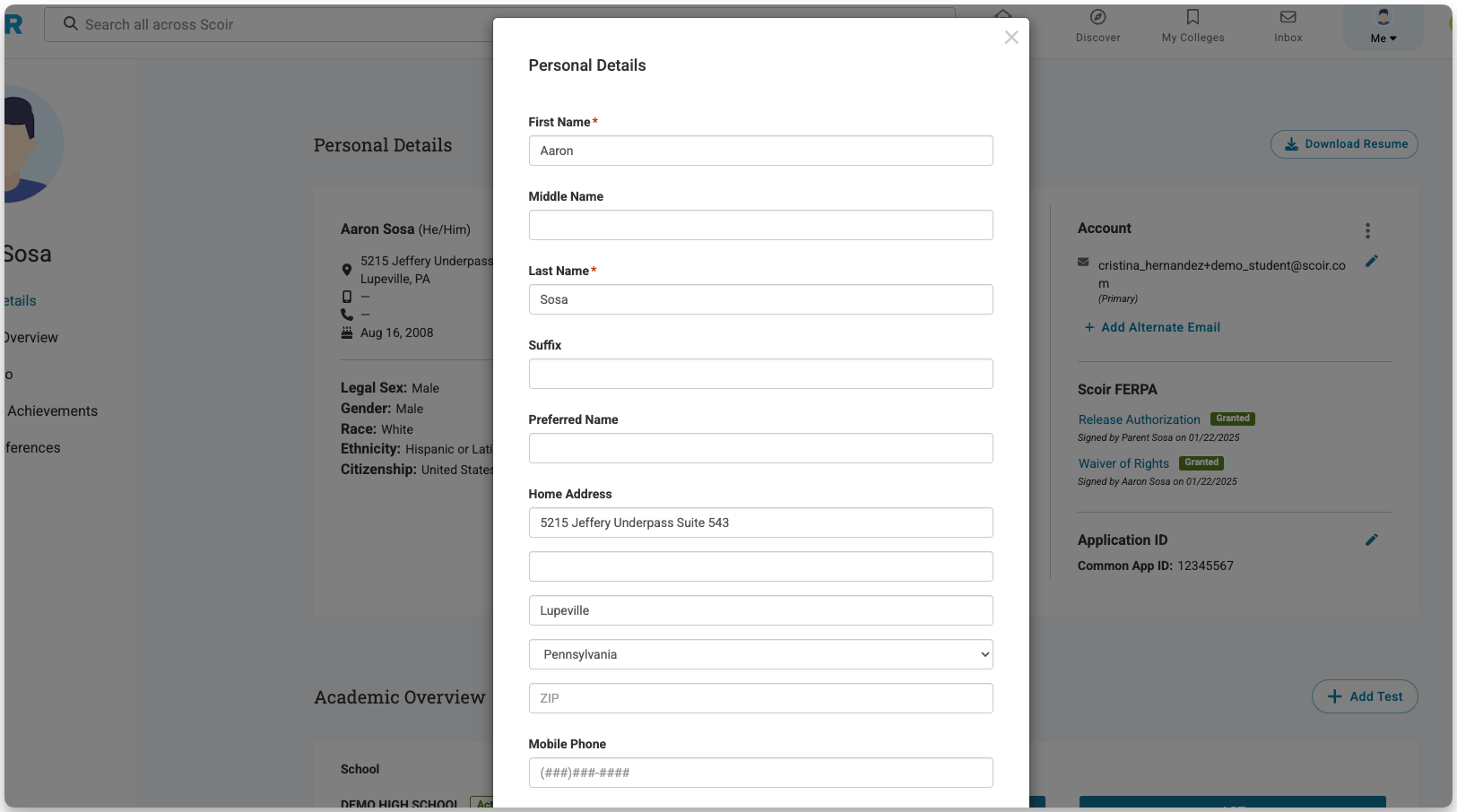
Task: Open the Discover compass icon
Action: click(x=1097, y=18)
